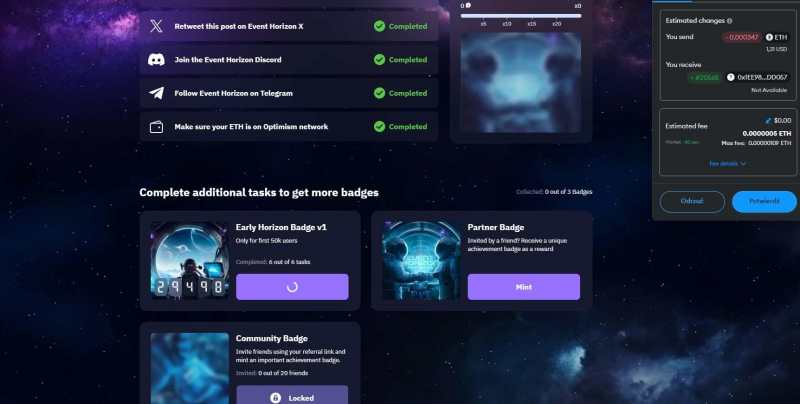Click the Completed checkmark for Retweet task

click(379, 26)
